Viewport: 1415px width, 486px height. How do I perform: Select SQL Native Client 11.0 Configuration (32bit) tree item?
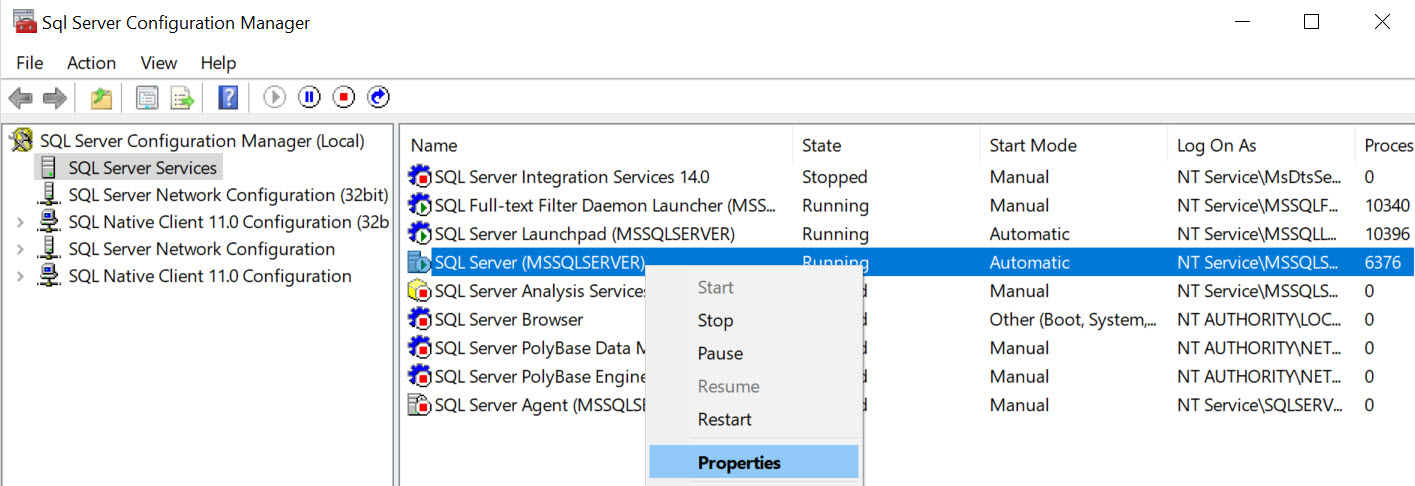[x=228, y=222]
